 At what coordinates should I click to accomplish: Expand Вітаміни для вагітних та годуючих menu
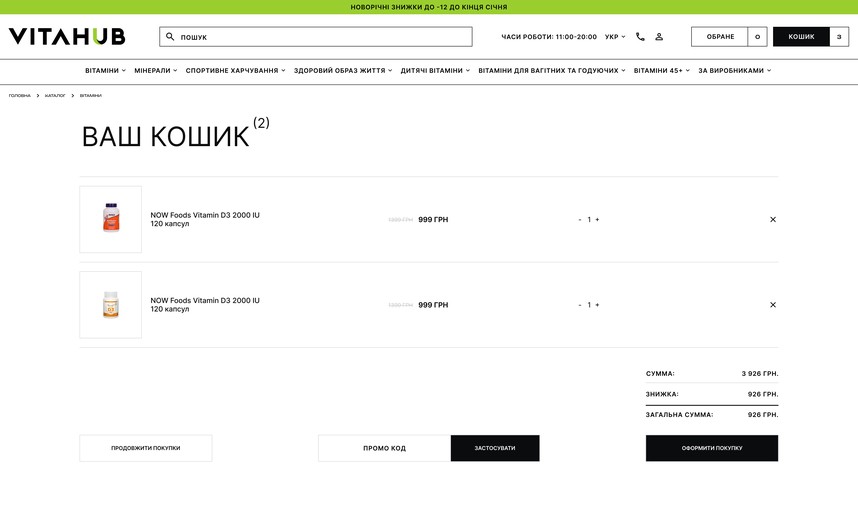pyautogui.click(x=552, y=71)
